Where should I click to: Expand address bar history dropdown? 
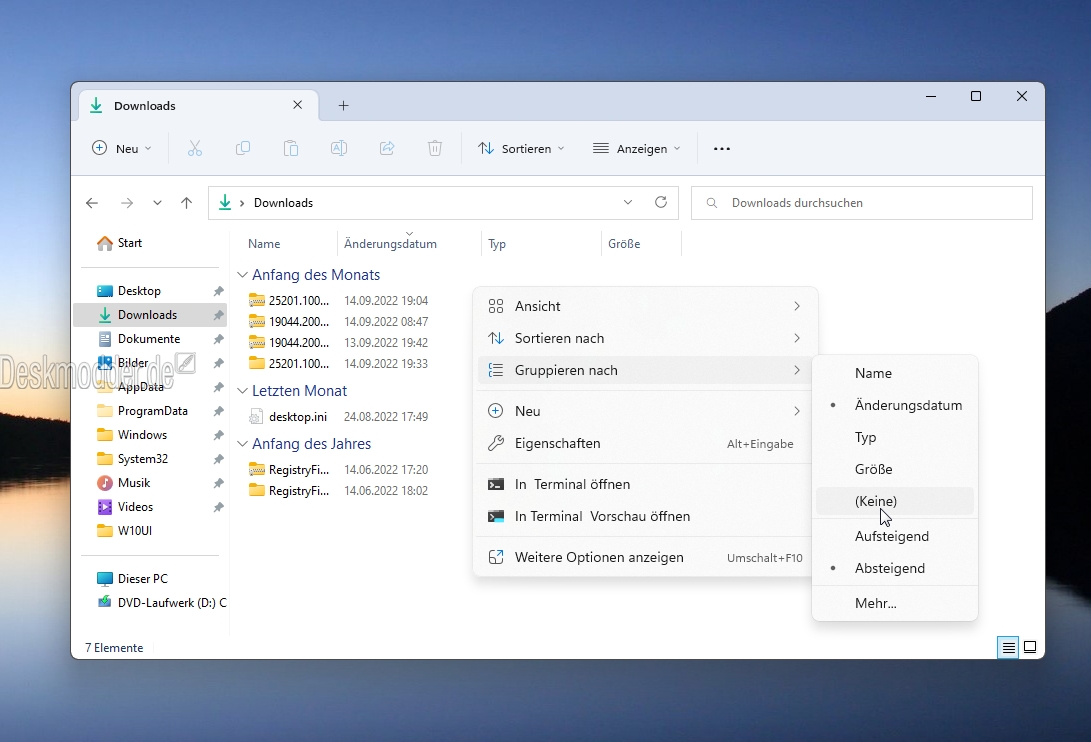tap(628, 202)
